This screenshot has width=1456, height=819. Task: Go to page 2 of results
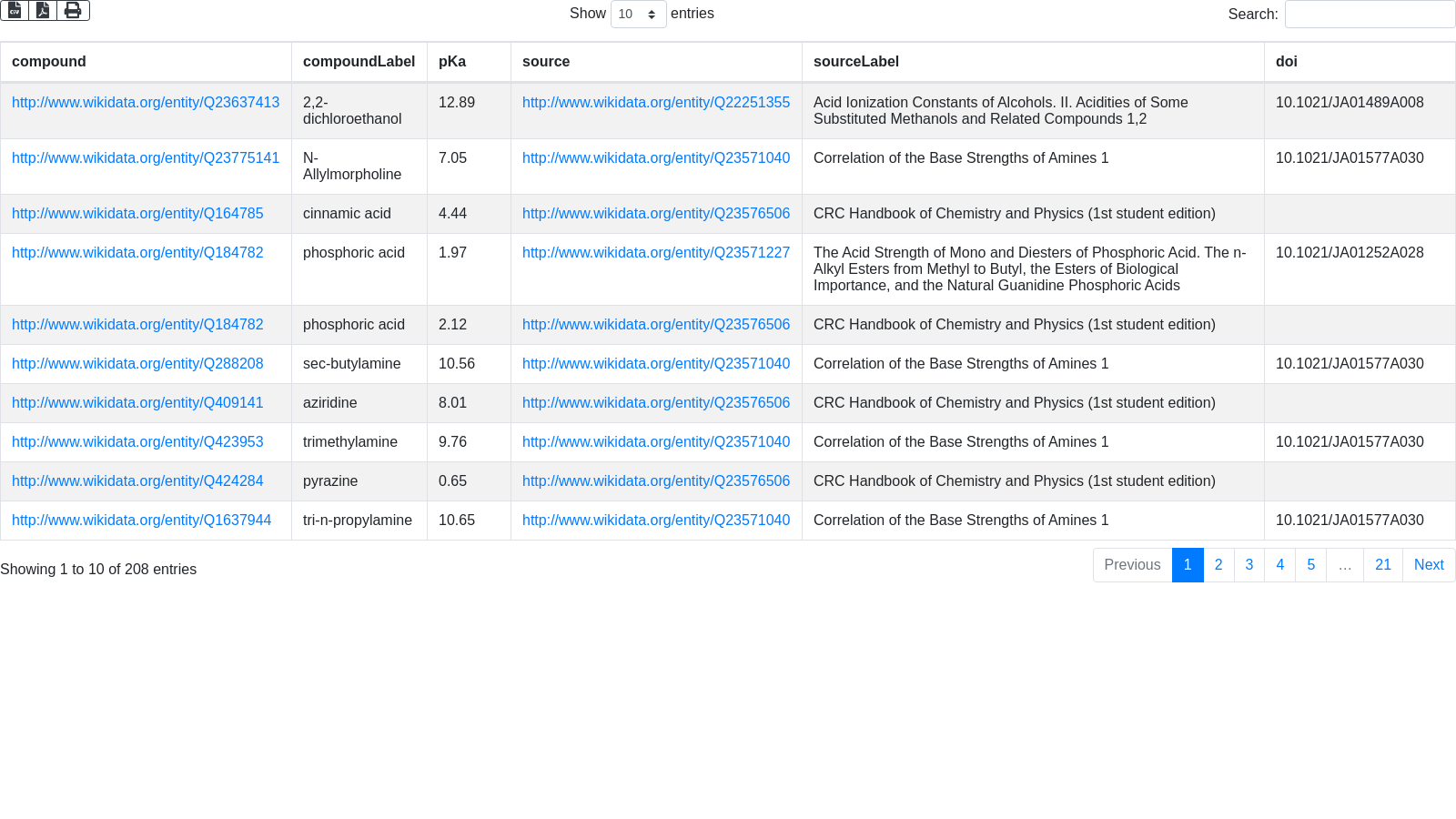[x=1218, y=564]
